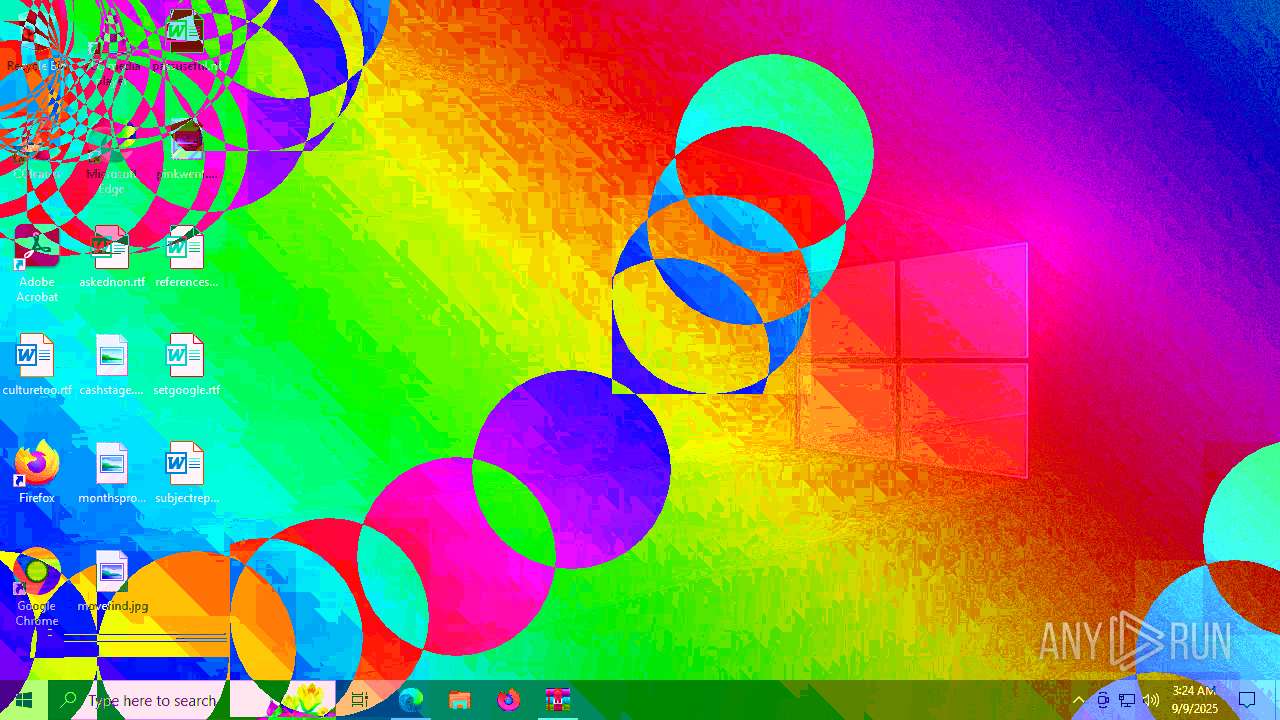1280x720 pixels.
Task: Open the Windows Start menu
Action: (x=24, y=700)
